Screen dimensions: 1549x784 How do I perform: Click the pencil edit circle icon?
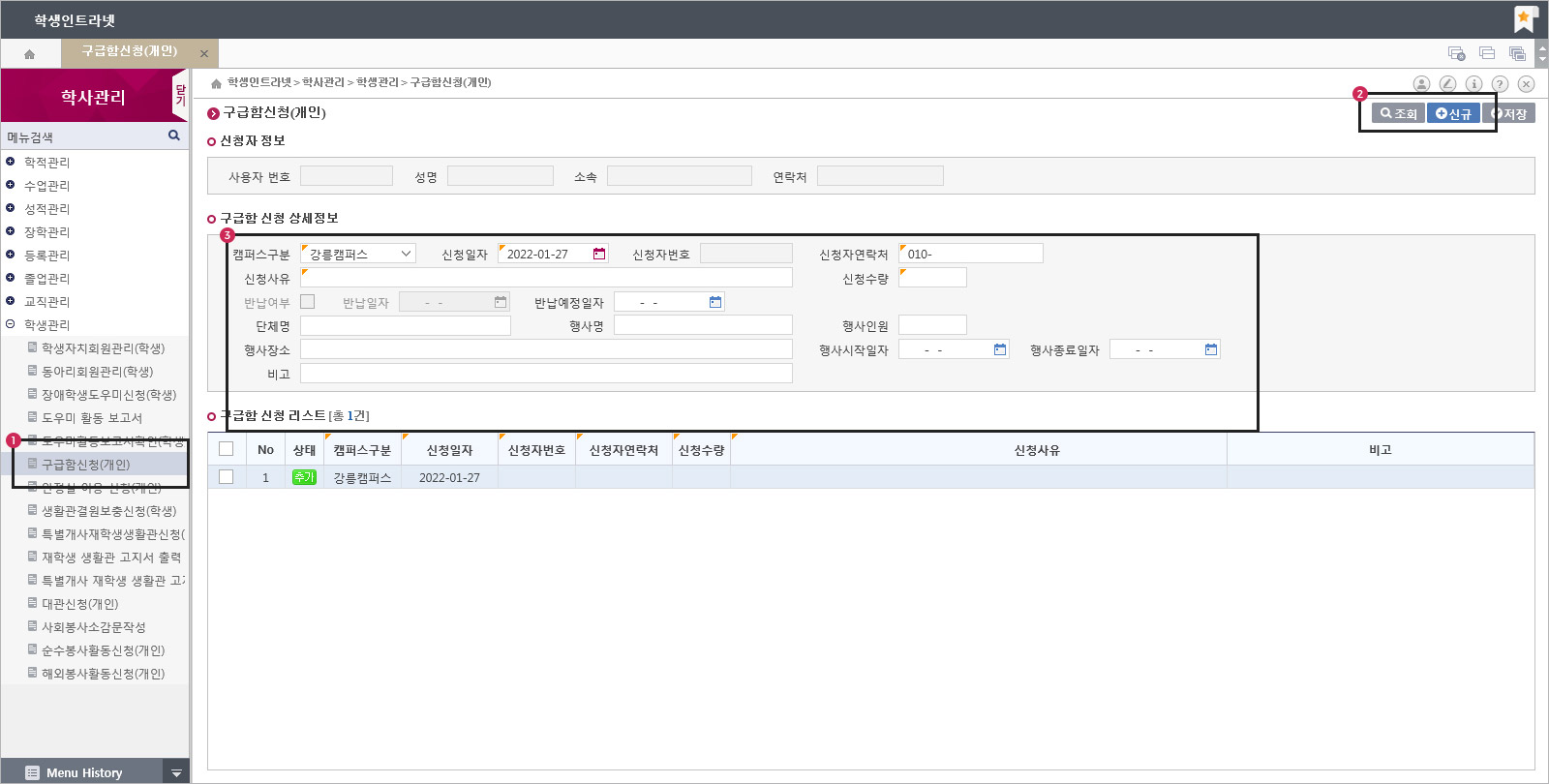(x=1447, y=84)
